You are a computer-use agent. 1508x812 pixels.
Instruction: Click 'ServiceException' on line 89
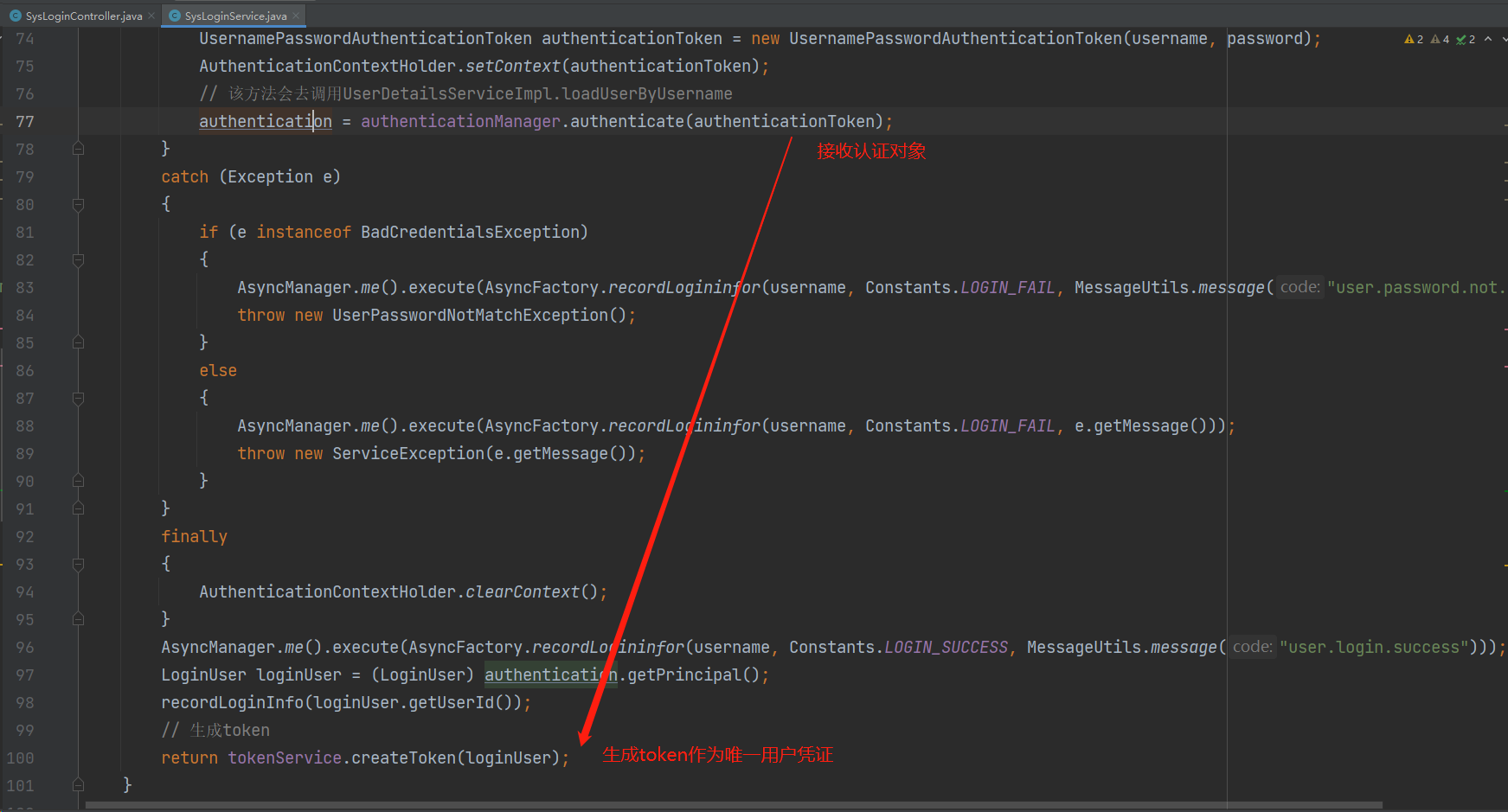408,454
